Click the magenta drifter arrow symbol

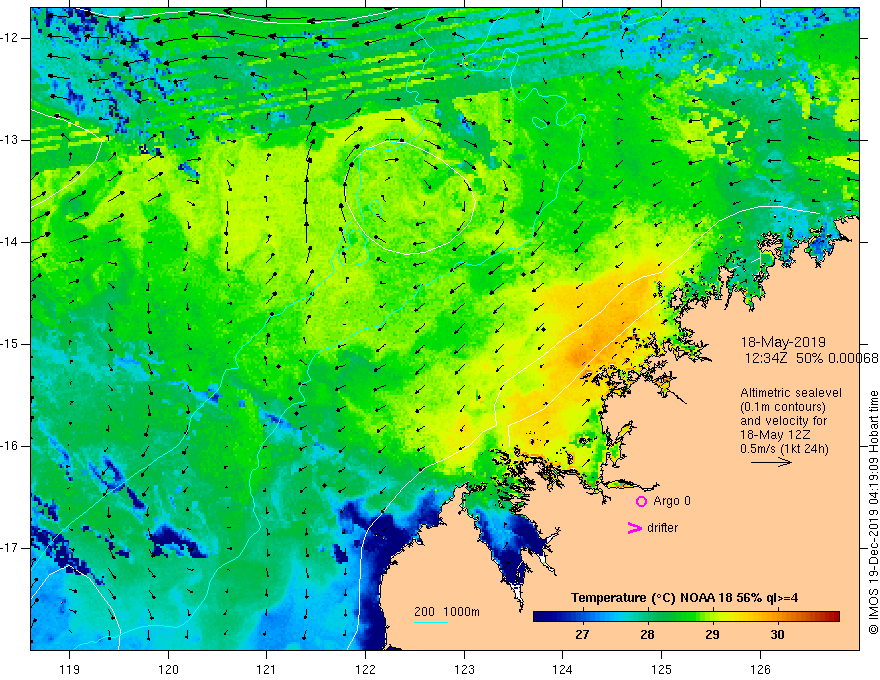pos(634,528)
